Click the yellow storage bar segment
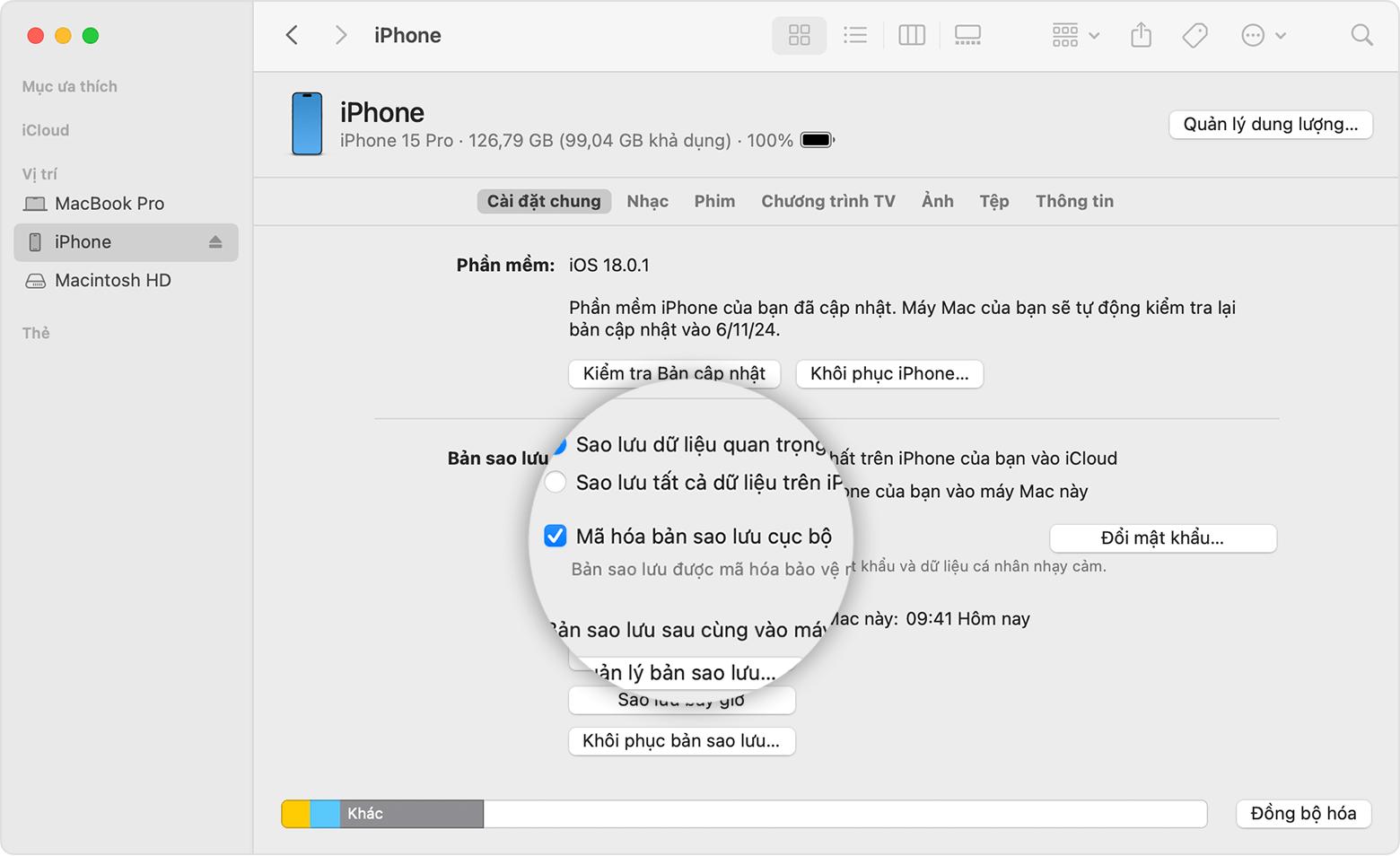 pyautogui.click(x=296, y=814)
